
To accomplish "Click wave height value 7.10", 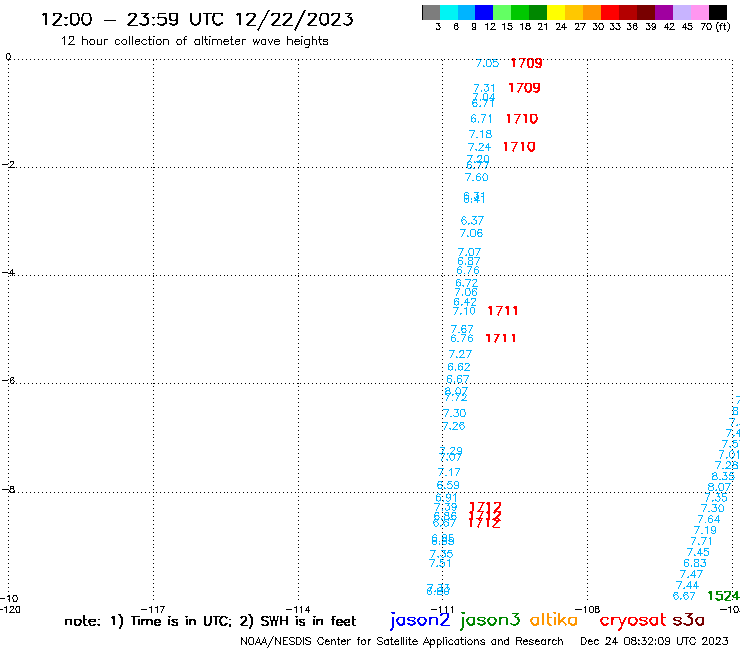I will pyautogui.click(x=464, y=311).
